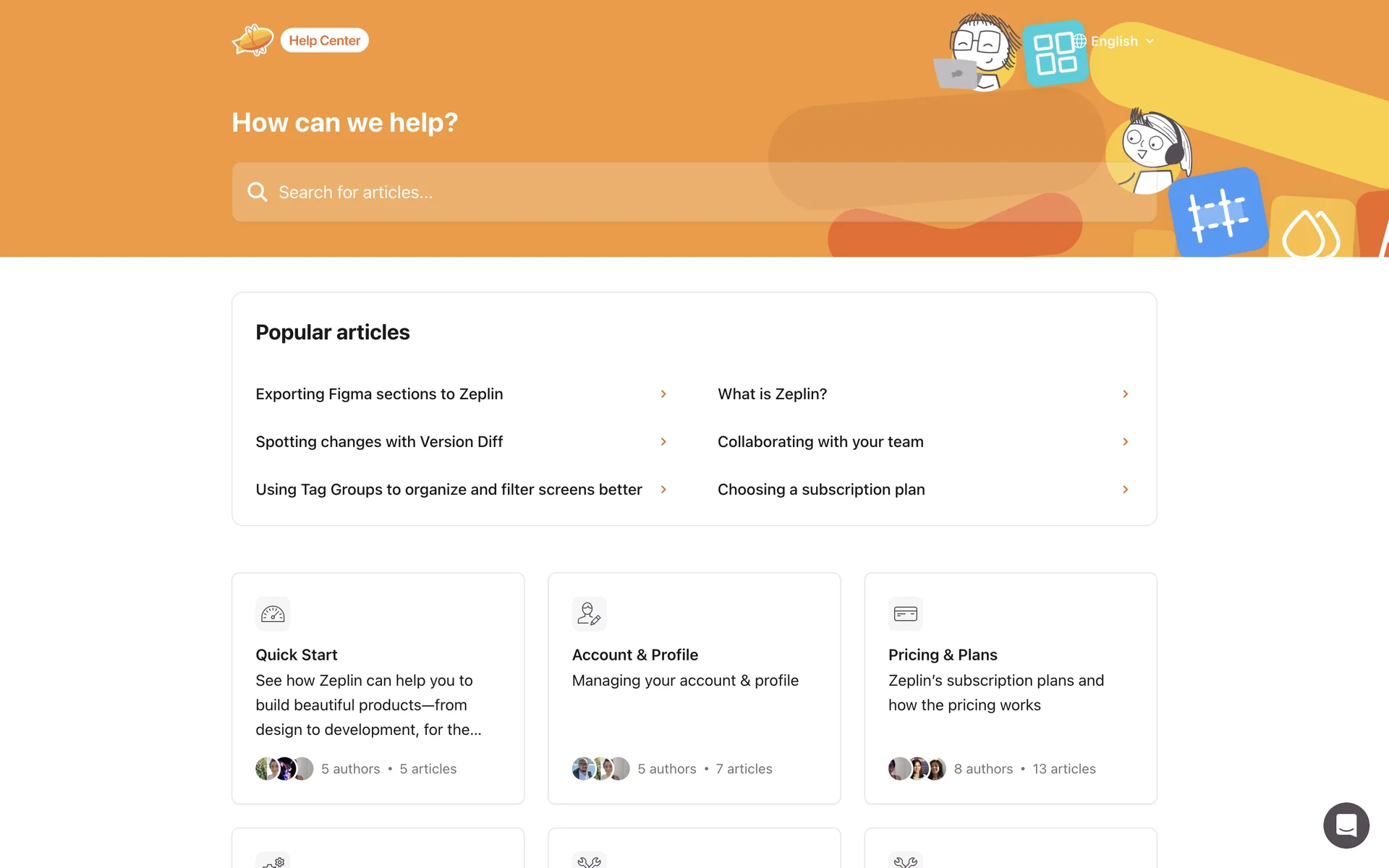Open the chat messenger bubble icon
This screenshot has height=868, width=1389.
tap(1346, 825)
